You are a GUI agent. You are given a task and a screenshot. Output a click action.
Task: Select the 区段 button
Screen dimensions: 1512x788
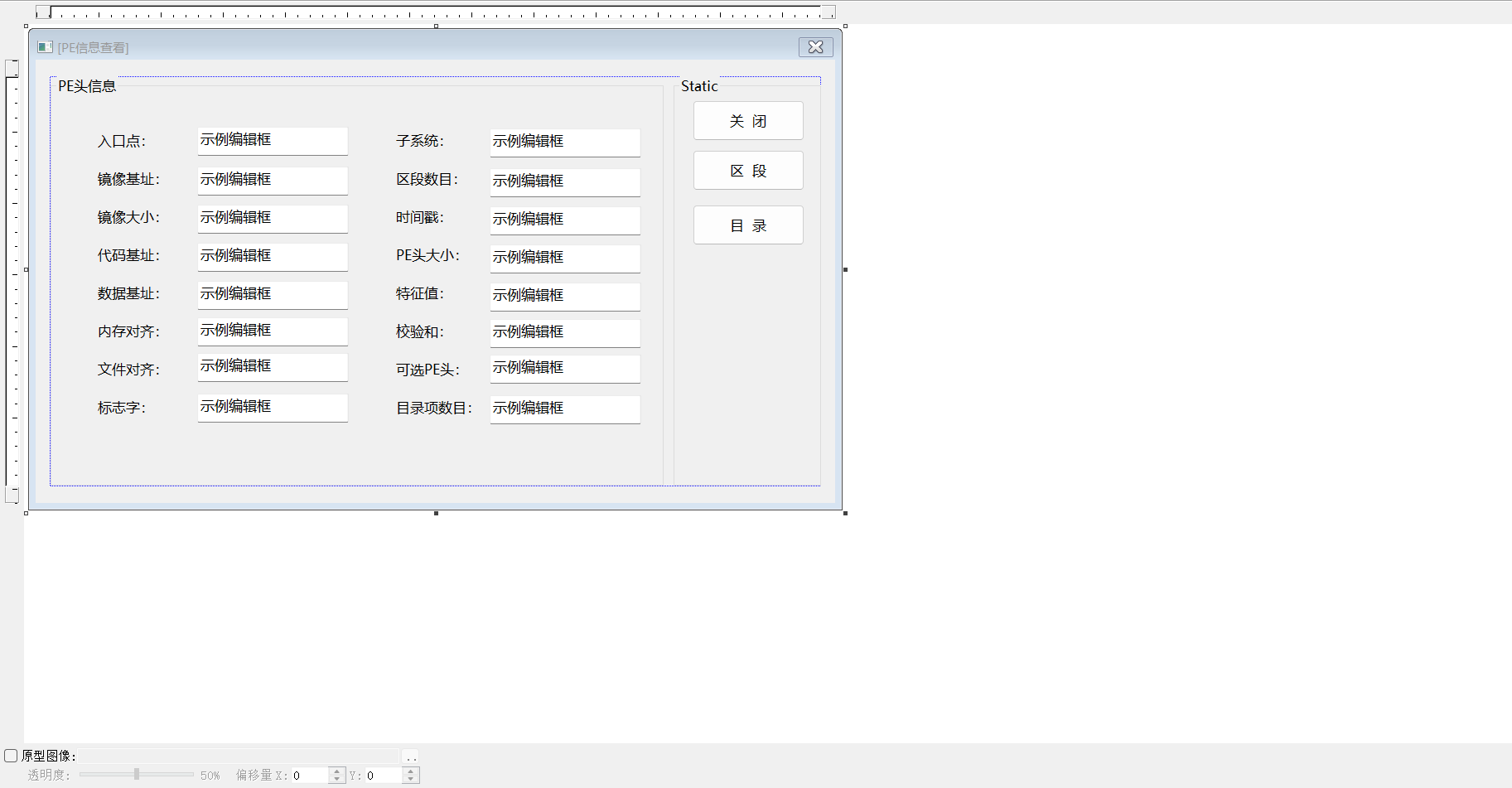[747, 171]
